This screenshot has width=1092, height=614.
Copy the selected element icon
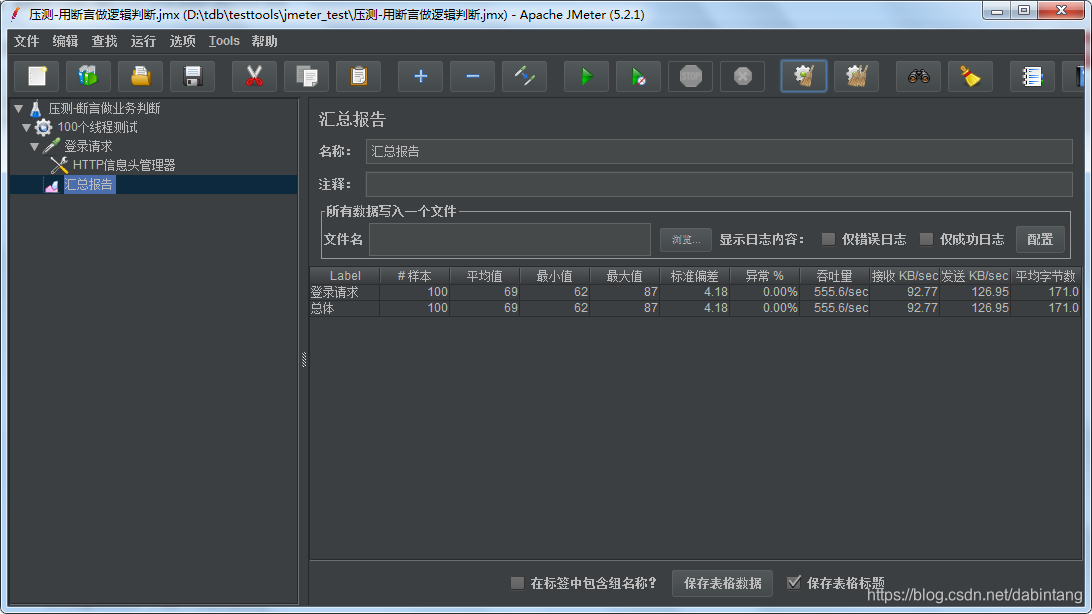[306, 76]
